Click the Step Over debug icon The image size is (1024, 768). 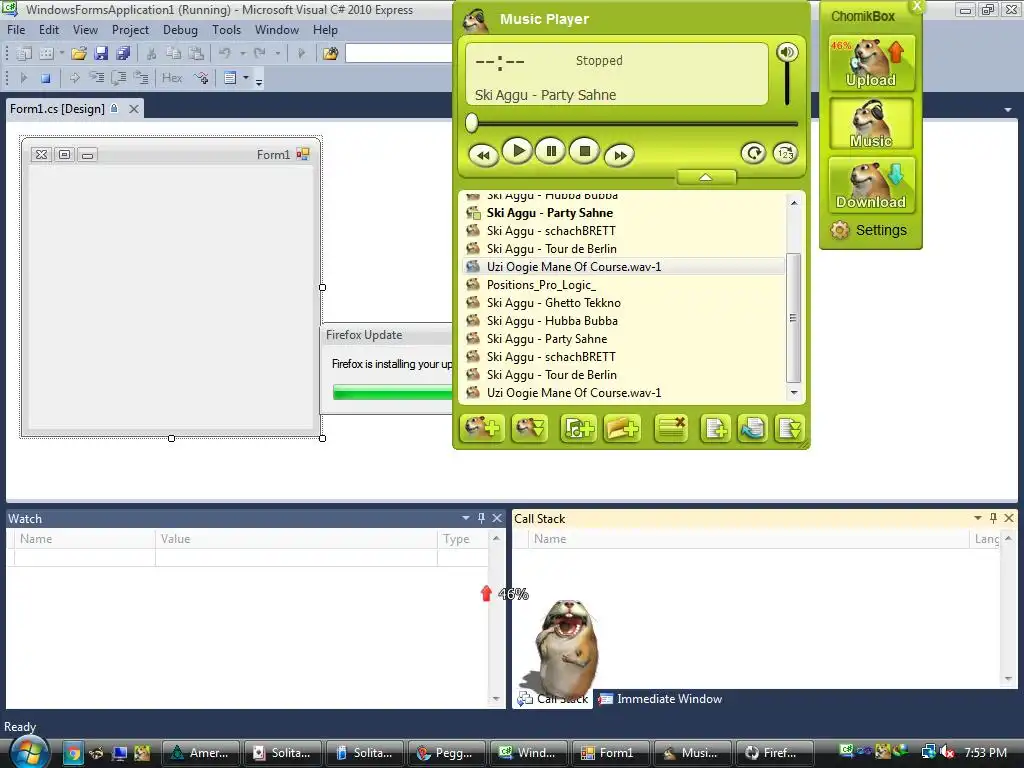coord(119,78)
